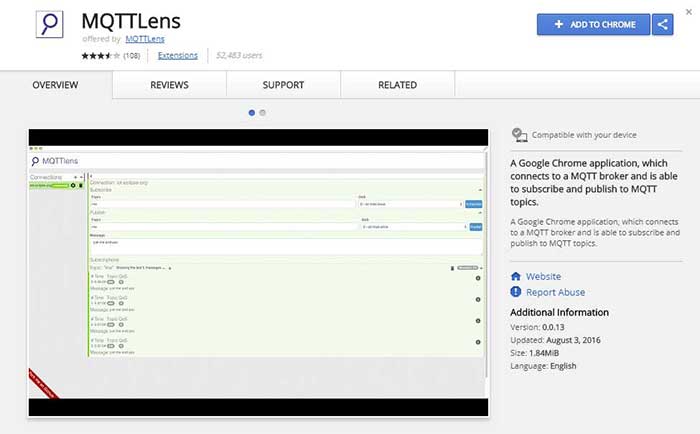
Task: Open the MQTTLens developer link
Action: pyautogui.click(x=145, y=39)
